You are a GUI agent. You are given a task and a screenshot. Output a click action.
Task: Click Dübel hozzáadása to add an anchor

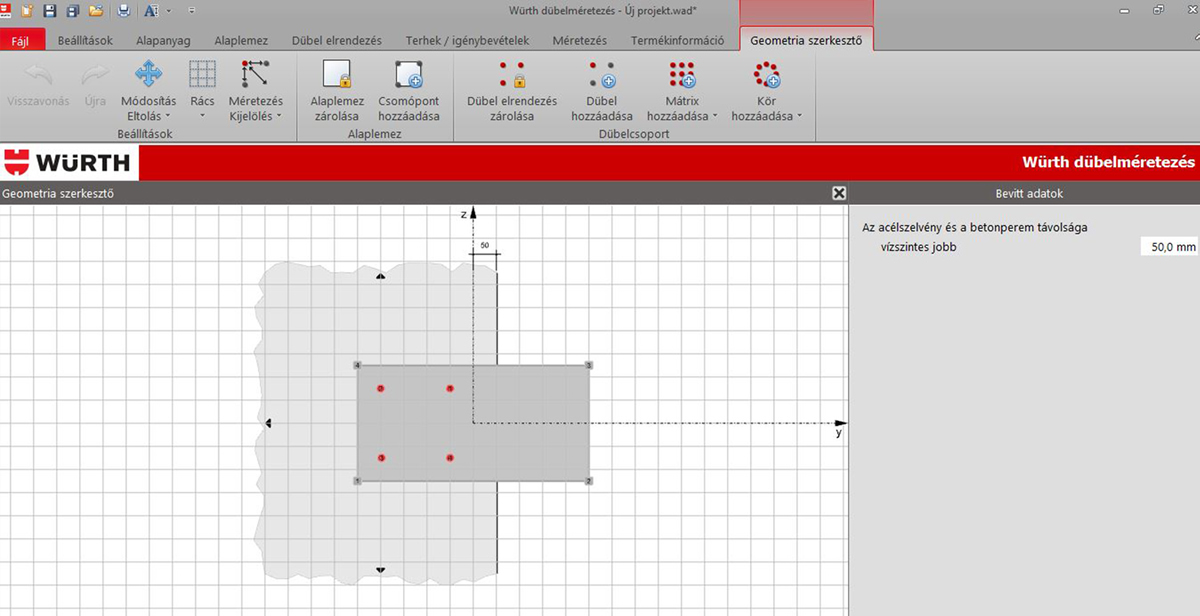coord(602,90)
